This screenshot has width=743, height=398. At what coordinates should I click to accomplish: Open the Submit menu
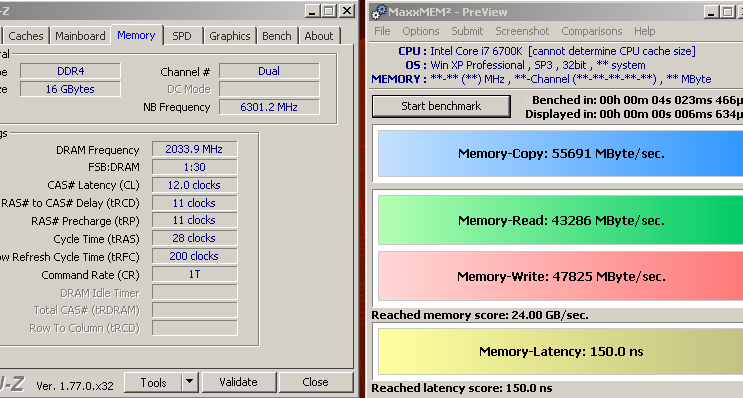click(x=467, y=31)
